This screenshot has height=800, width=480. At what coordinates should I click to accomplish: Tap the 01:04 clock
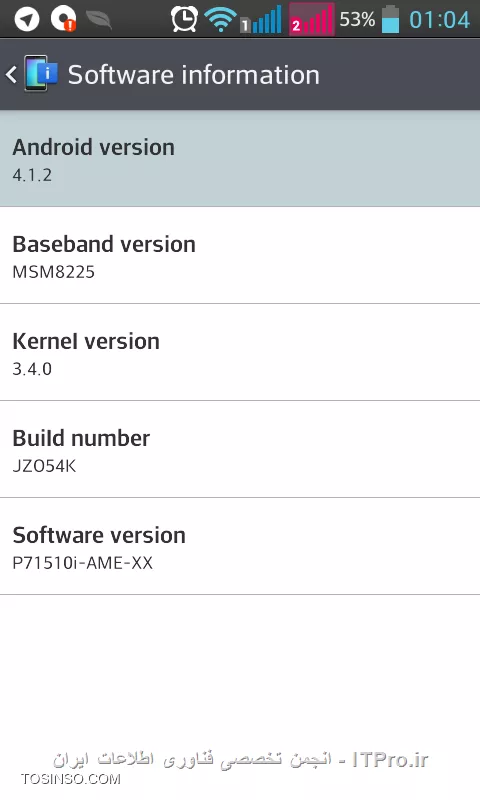coord(439,20)
